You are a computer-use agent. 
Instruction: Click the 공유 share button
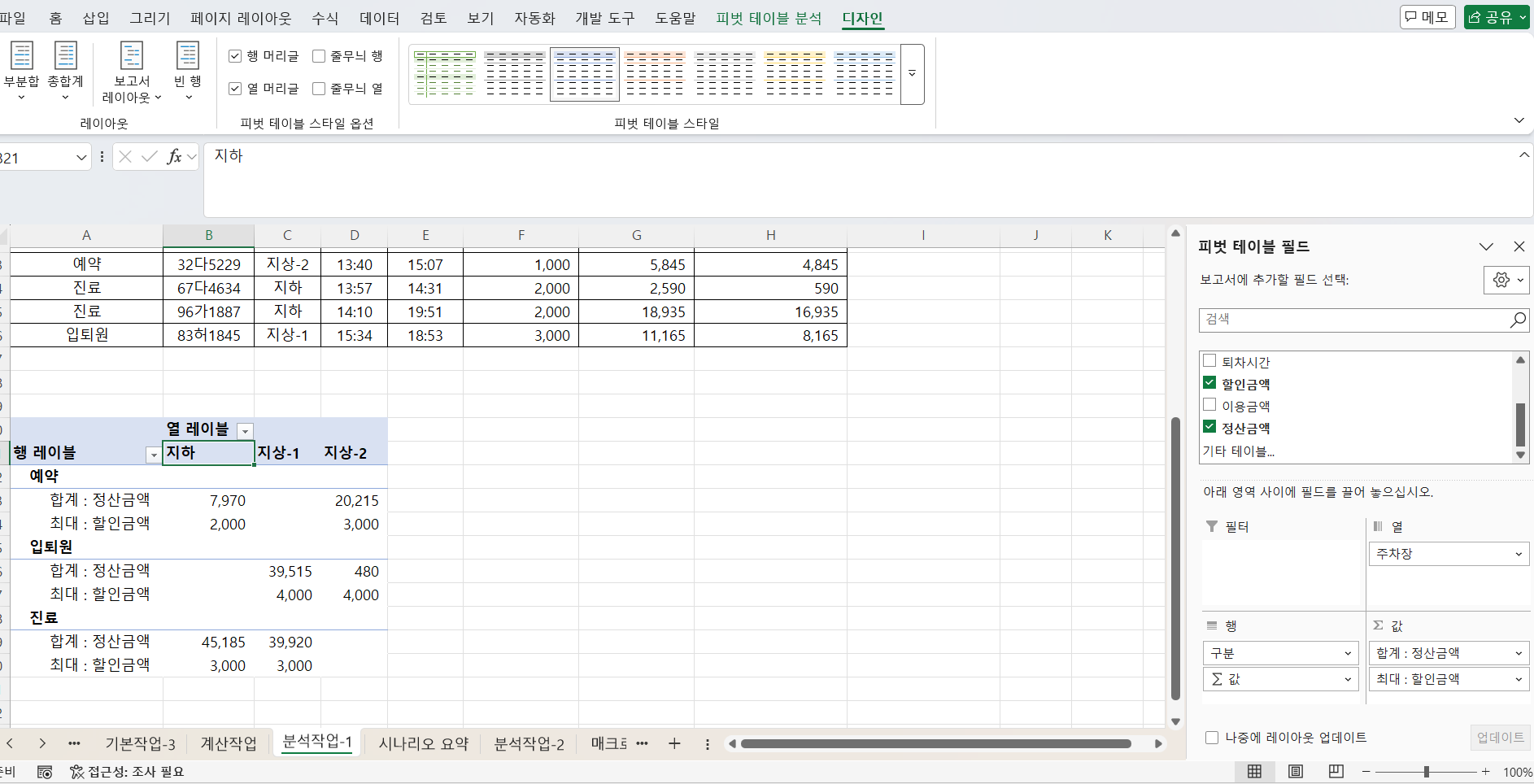point(1497,17)
